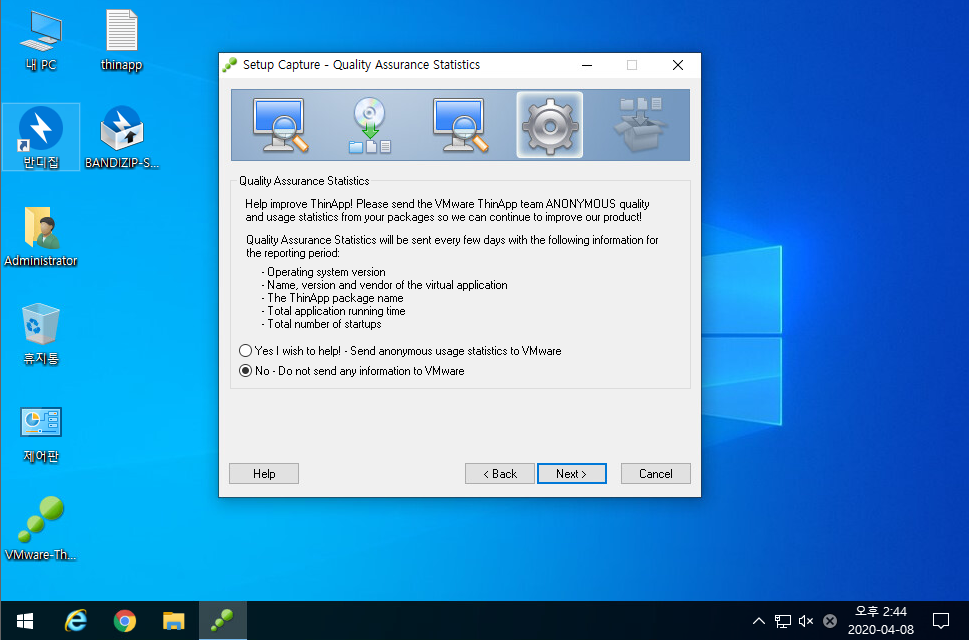The width and height of the screenshot is (969, 640).
Task: Launch Internet Explorer from taskbar
Action: tap(75, 621)
